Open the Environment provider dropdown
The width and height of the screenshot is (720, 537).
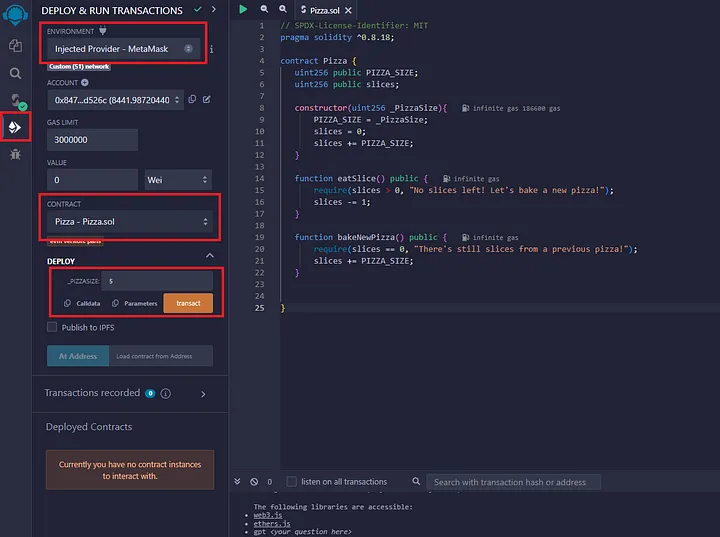(124, 49)
